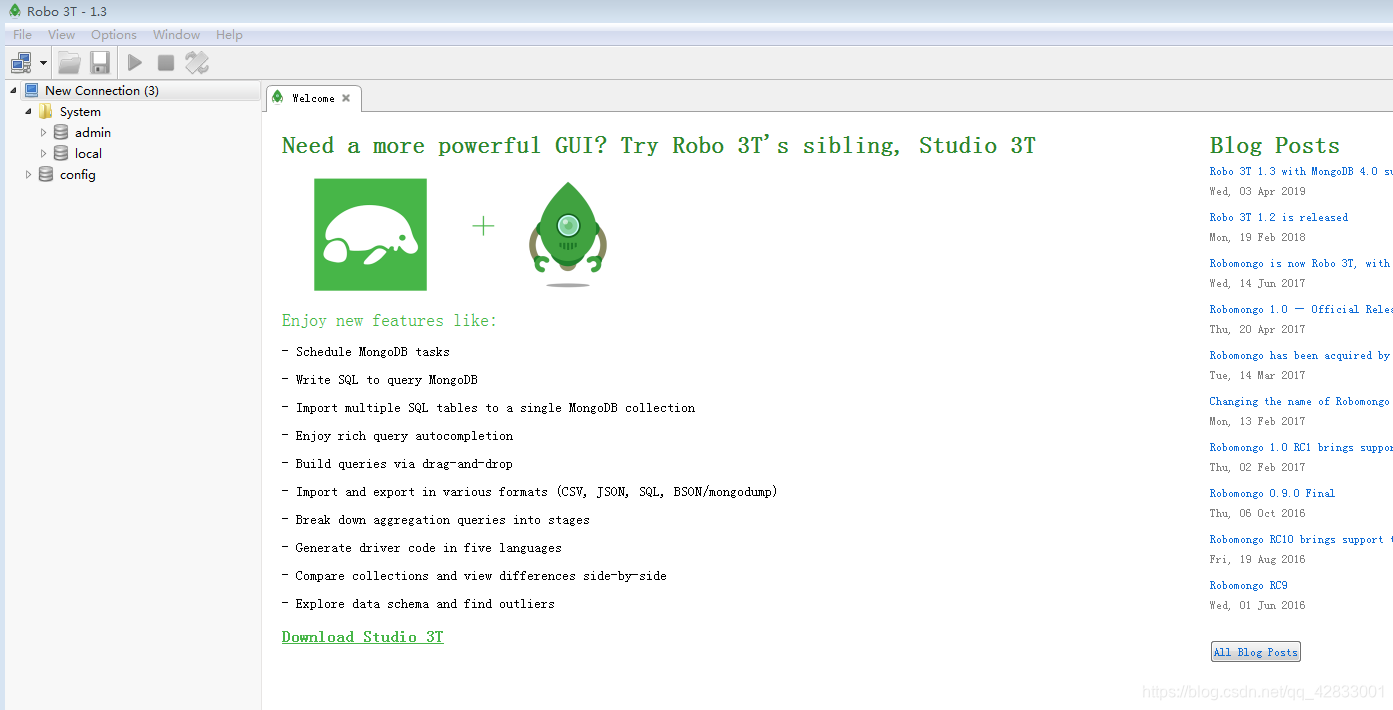The image size is (1393, 710).
Task: Open Robomongo 1.0 RC1 brings support post
Action: point(1301,448)
